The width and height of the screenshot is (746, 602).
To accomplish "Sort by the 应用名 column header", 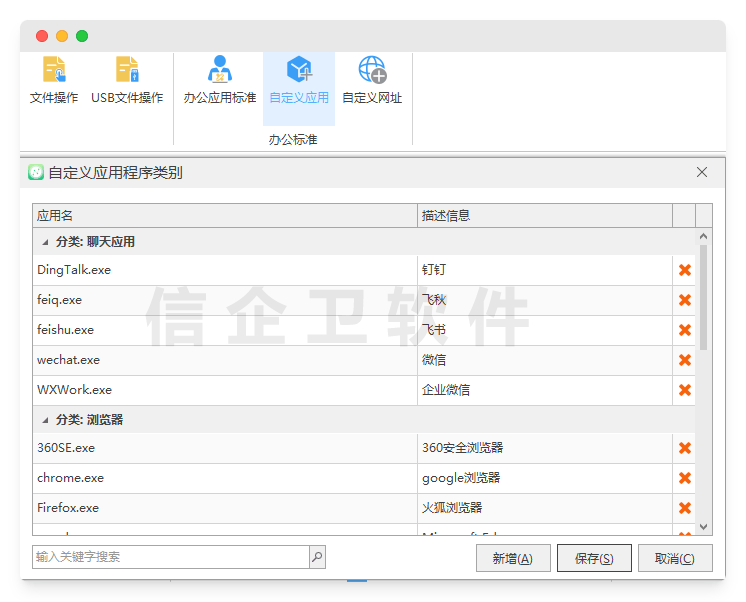I will tap(224, 216).
